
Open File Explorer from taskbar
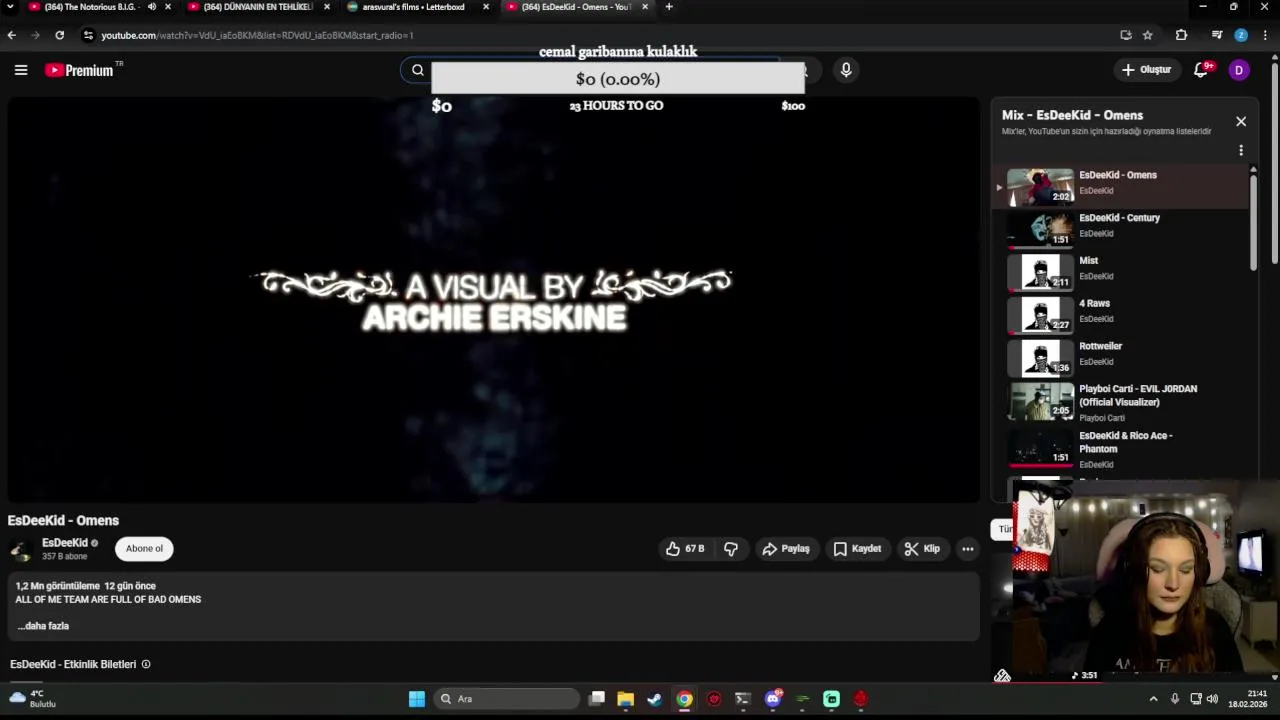[x=626, y=699]
